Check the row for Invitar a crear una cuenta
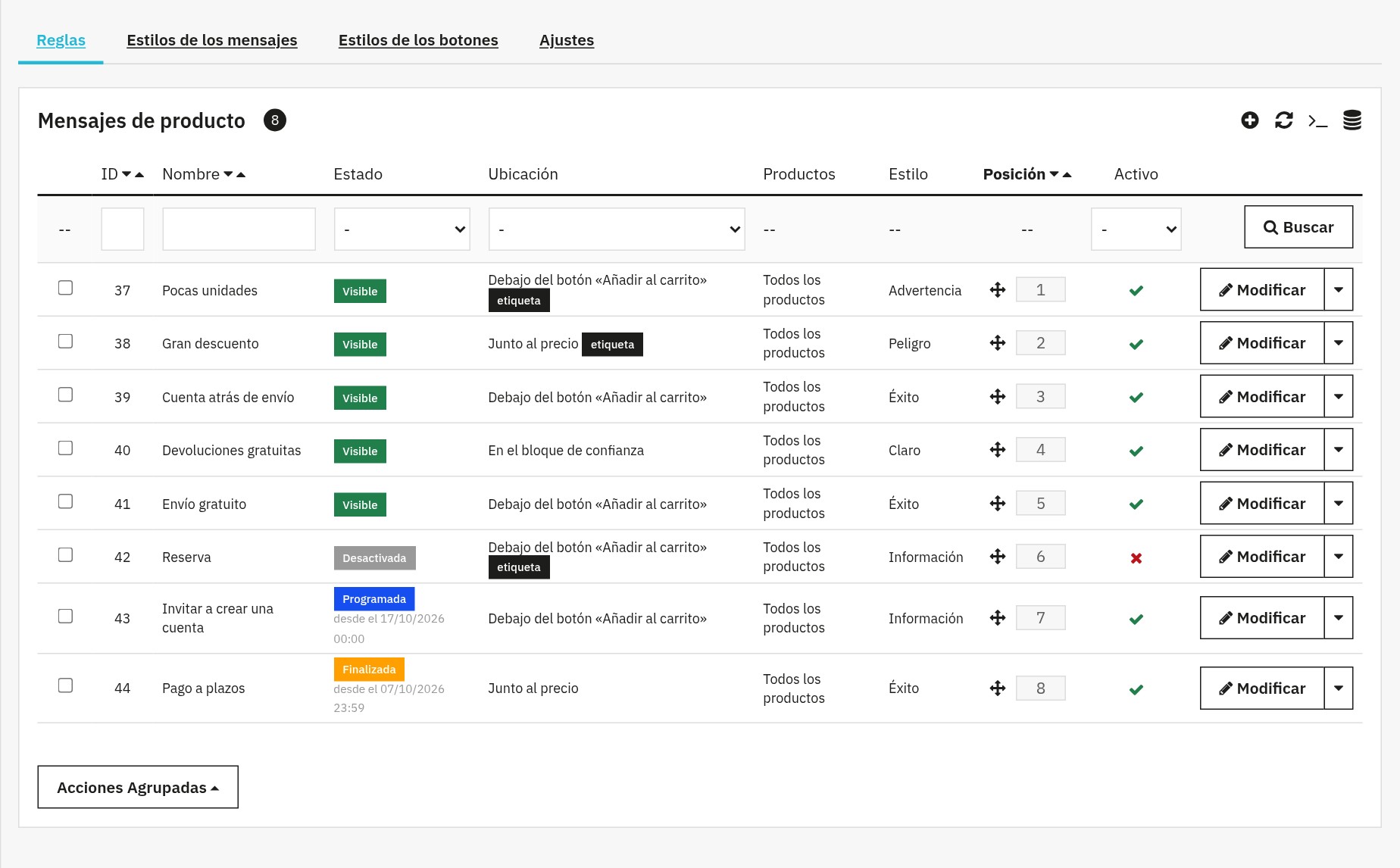The width and height of the screenshot is (1400, 868). coord(66,616)
